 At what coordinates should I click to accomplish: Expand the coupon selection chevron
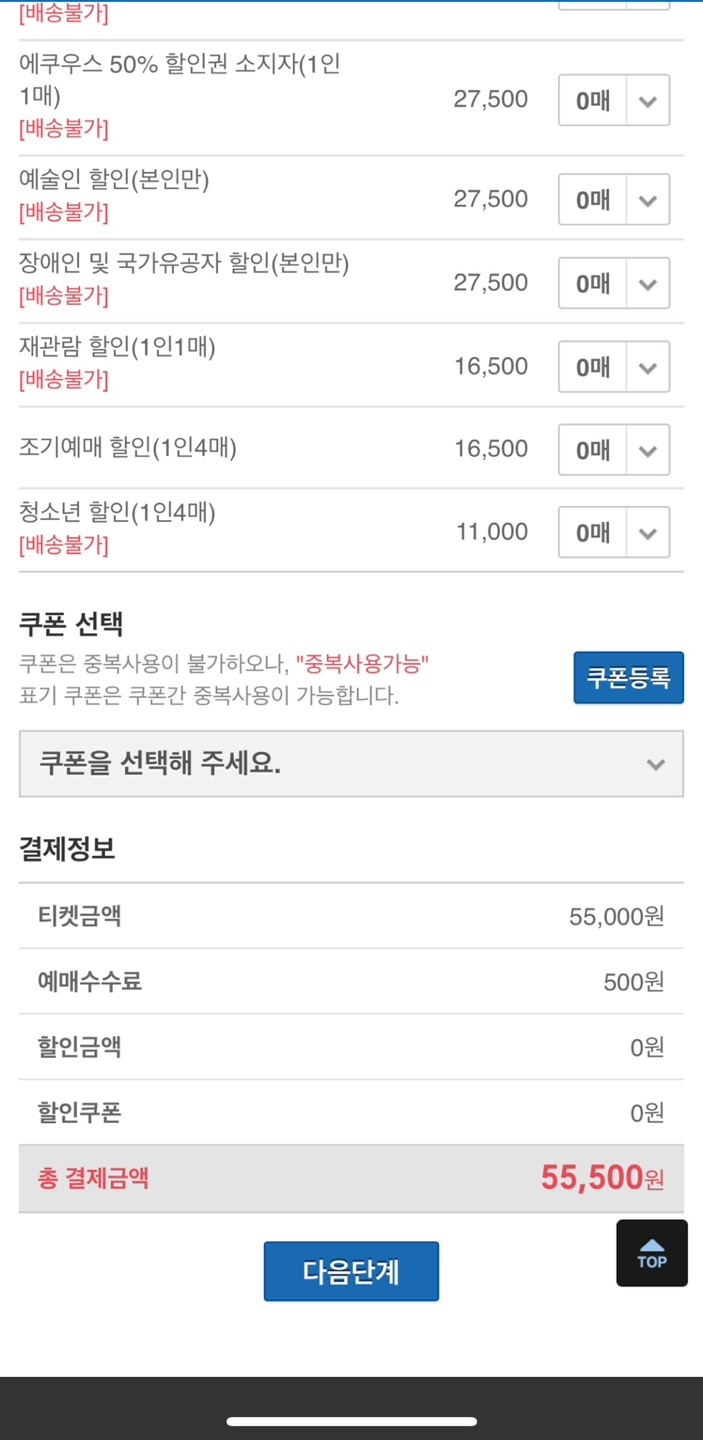pos(657,764)
